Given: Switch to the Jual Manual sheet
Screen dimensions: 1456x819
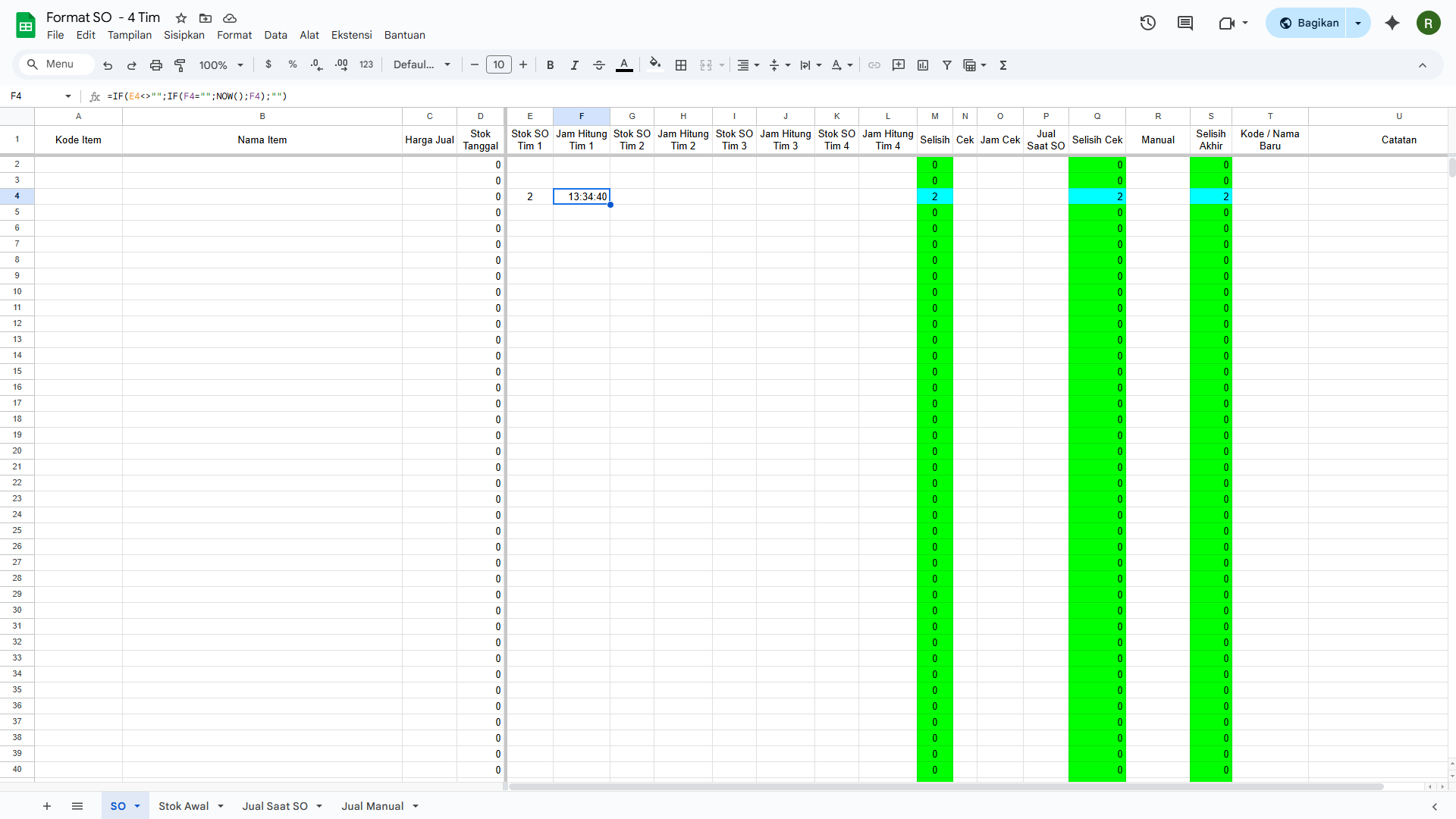Looking at the screenshot, I should click(x=372, y=806).
